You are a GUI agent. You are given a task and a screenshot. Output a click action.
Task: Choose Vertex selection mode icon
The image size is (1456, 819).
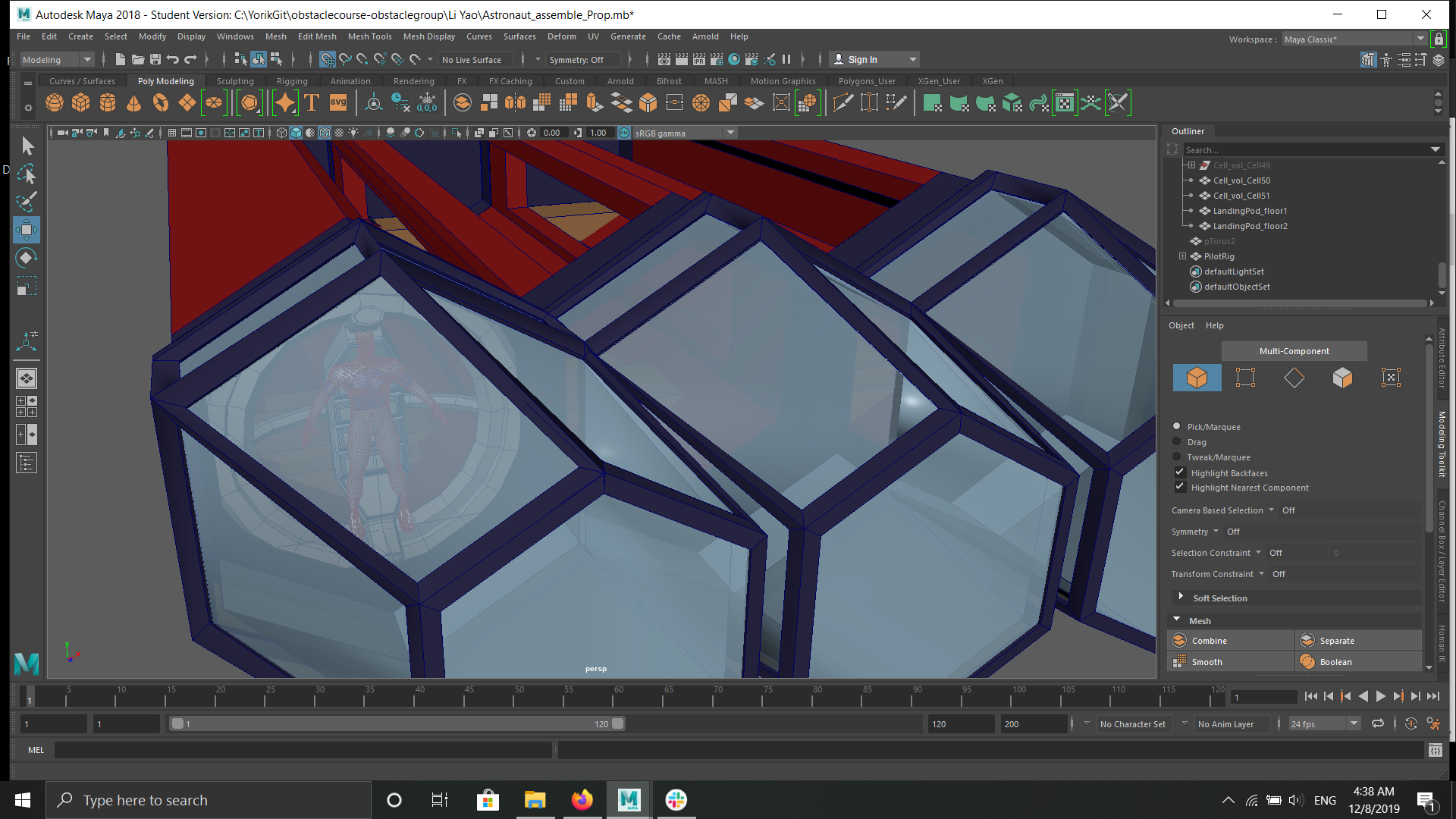(1245, 378)
